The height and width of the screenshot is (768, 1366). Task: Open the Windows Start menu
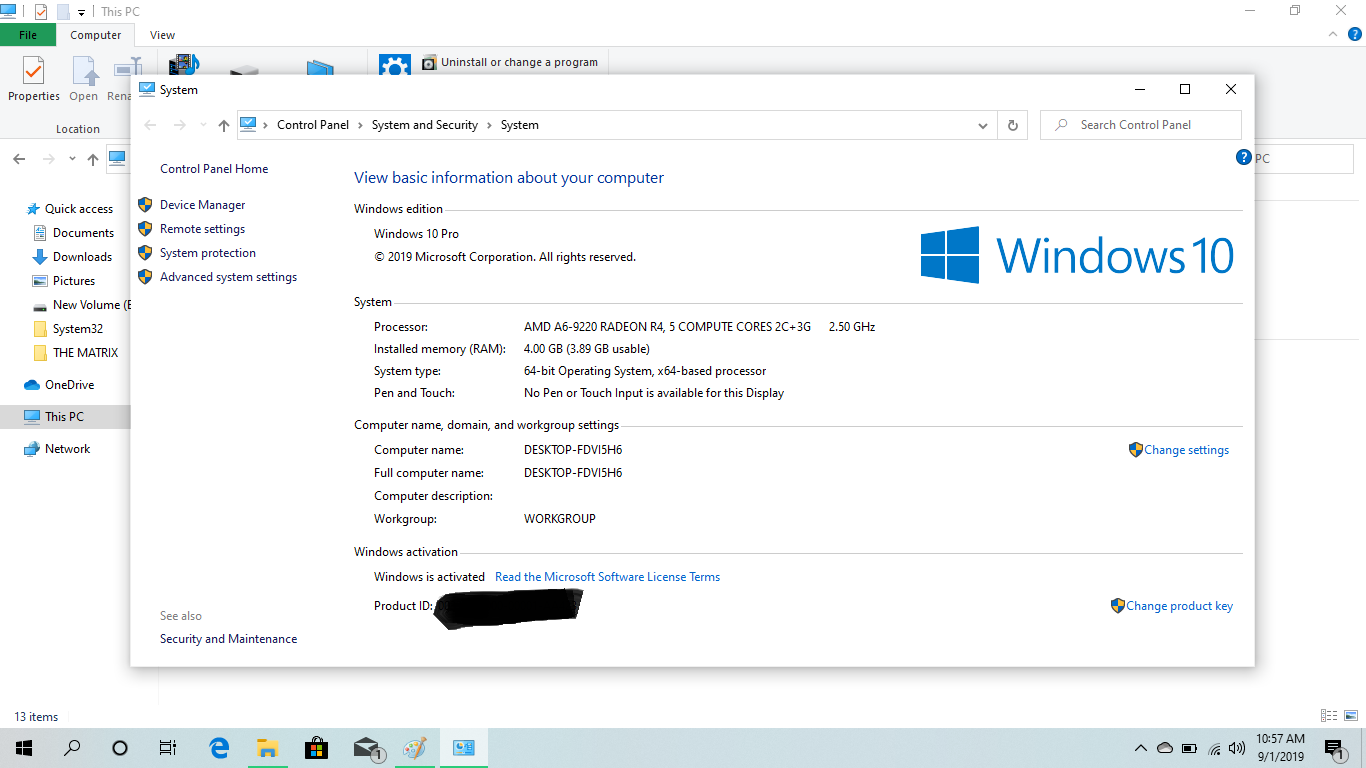24,748
